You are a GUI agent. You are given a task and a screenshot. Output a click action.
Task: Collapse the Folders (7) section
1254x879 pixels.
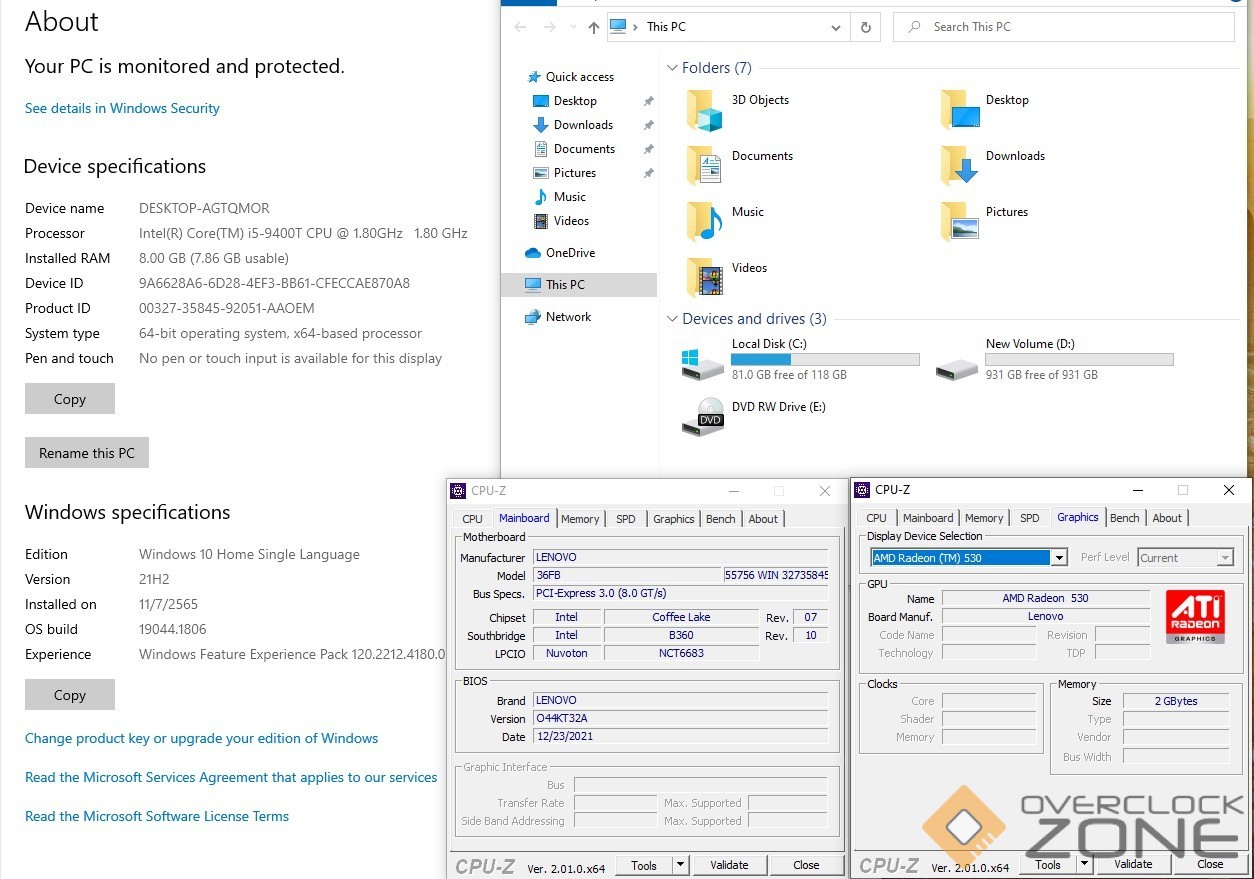click(x=672, y=68)
